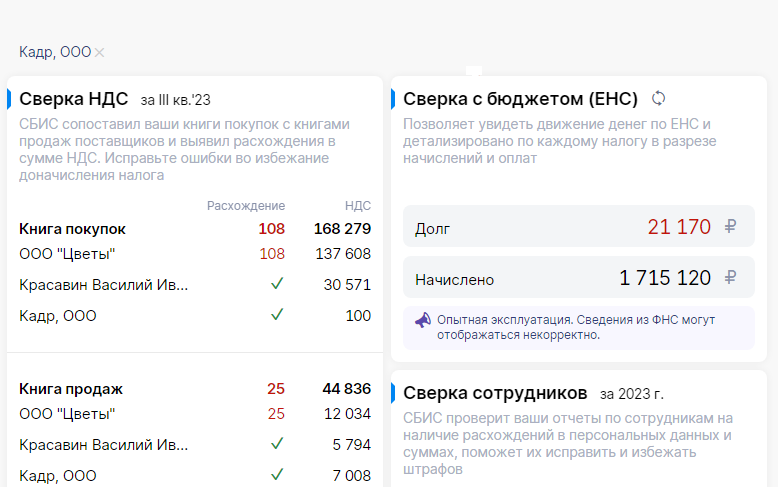Click the megaphone notice icon
This screenshot has width=778, height=487.
click(x=423, y=320)
